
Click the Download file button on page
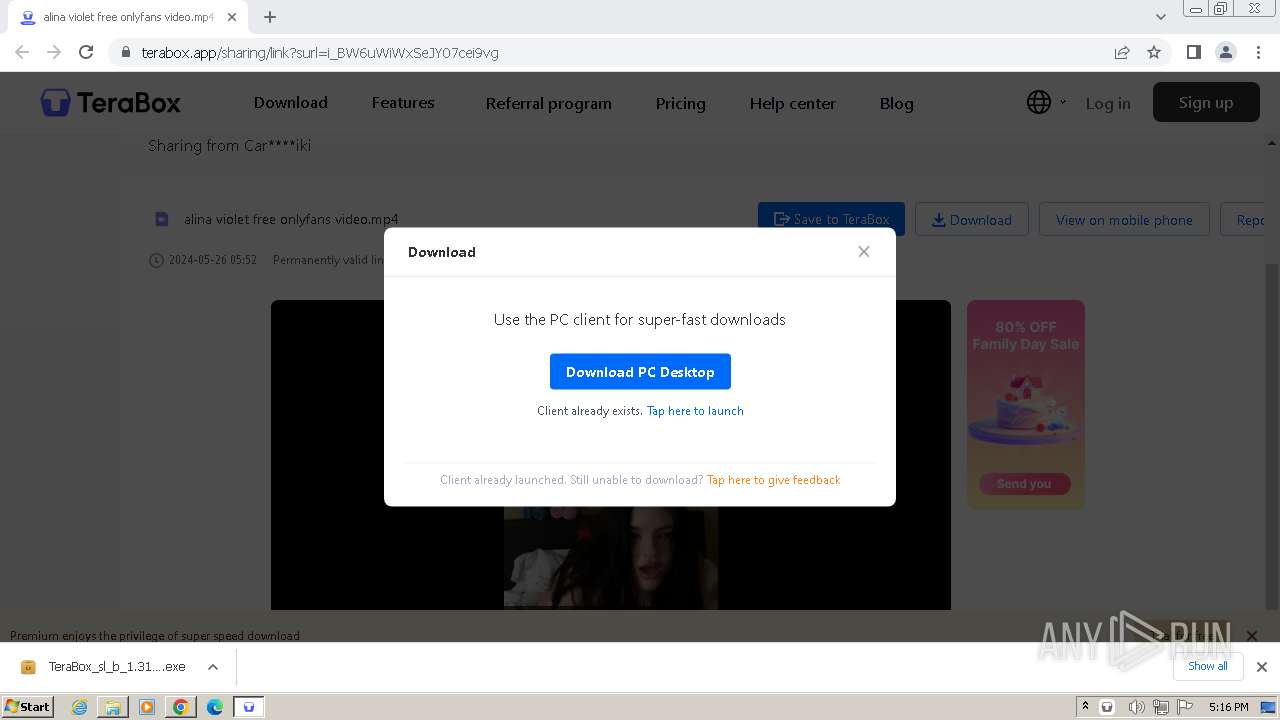pyautogui.click(x=972, y=219)
